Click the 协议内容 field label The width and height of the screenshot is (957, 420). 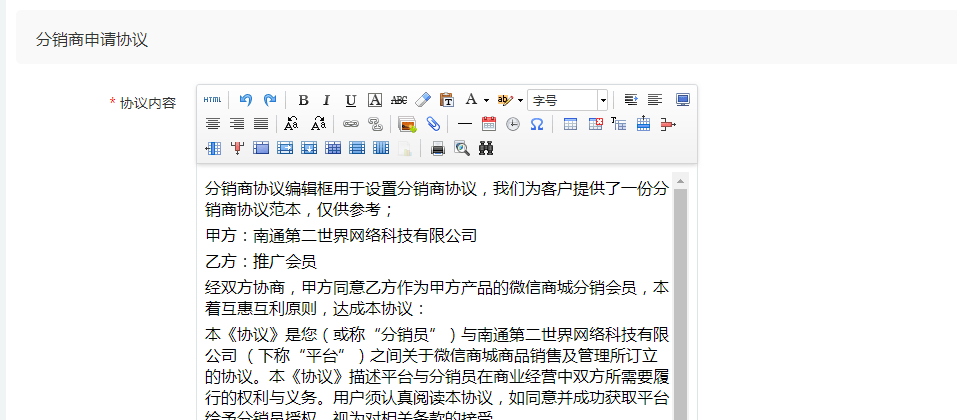[x=148, y=103]
